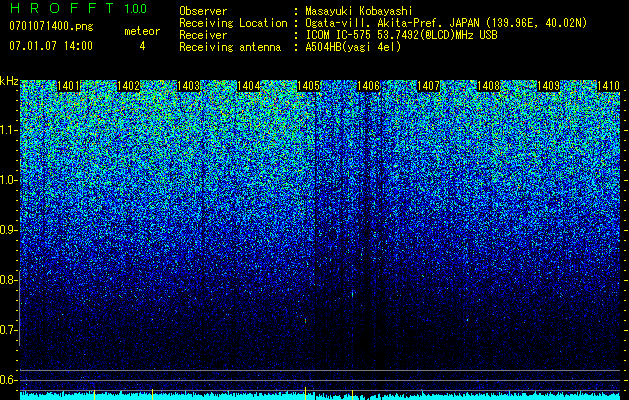Image resolution: width=629 pixels, height=400 pixels.
Task: Click the 1404 time marker label
Action: point(249,86)
